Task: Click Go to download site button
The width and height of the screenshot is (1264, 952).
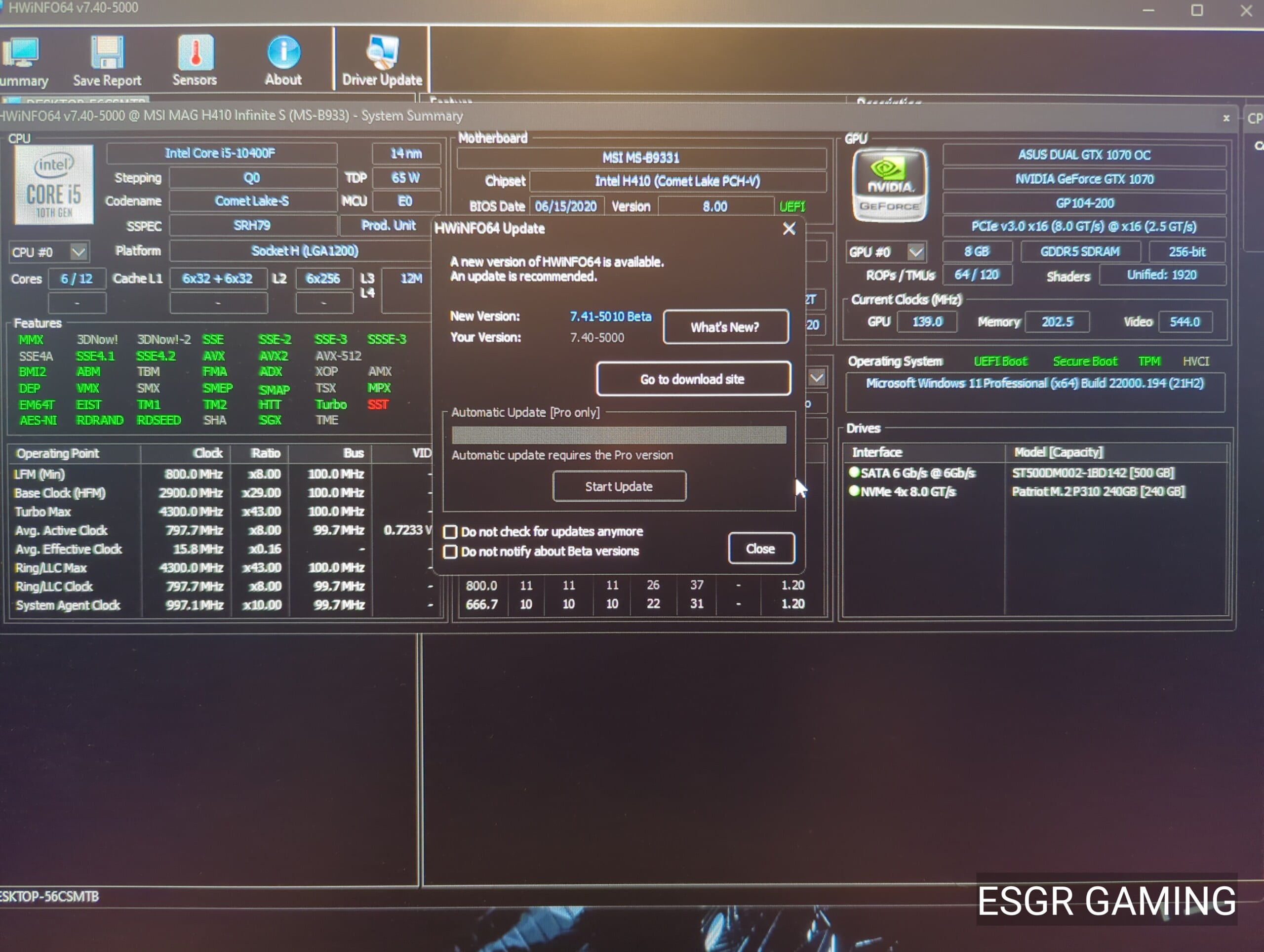Action: [693, 379]
